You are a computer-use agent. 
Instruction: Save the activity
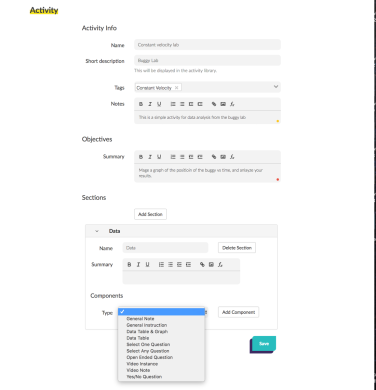pos(264,344)
